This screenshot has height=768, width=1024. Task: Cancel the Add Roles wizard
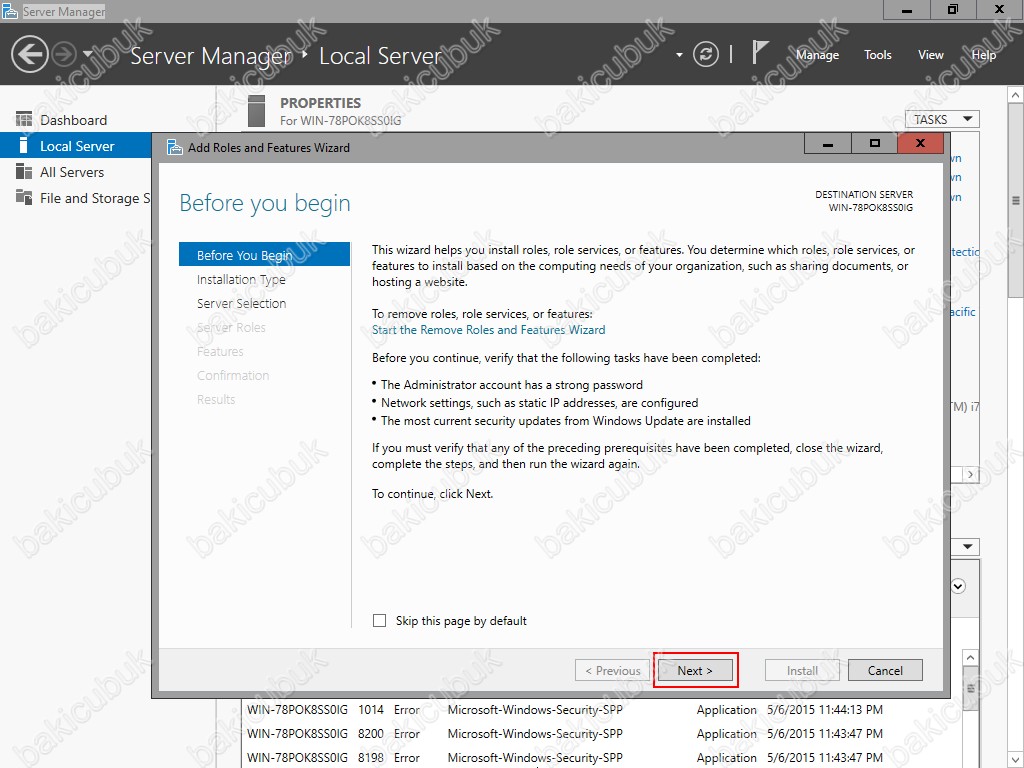pos(885,671)
